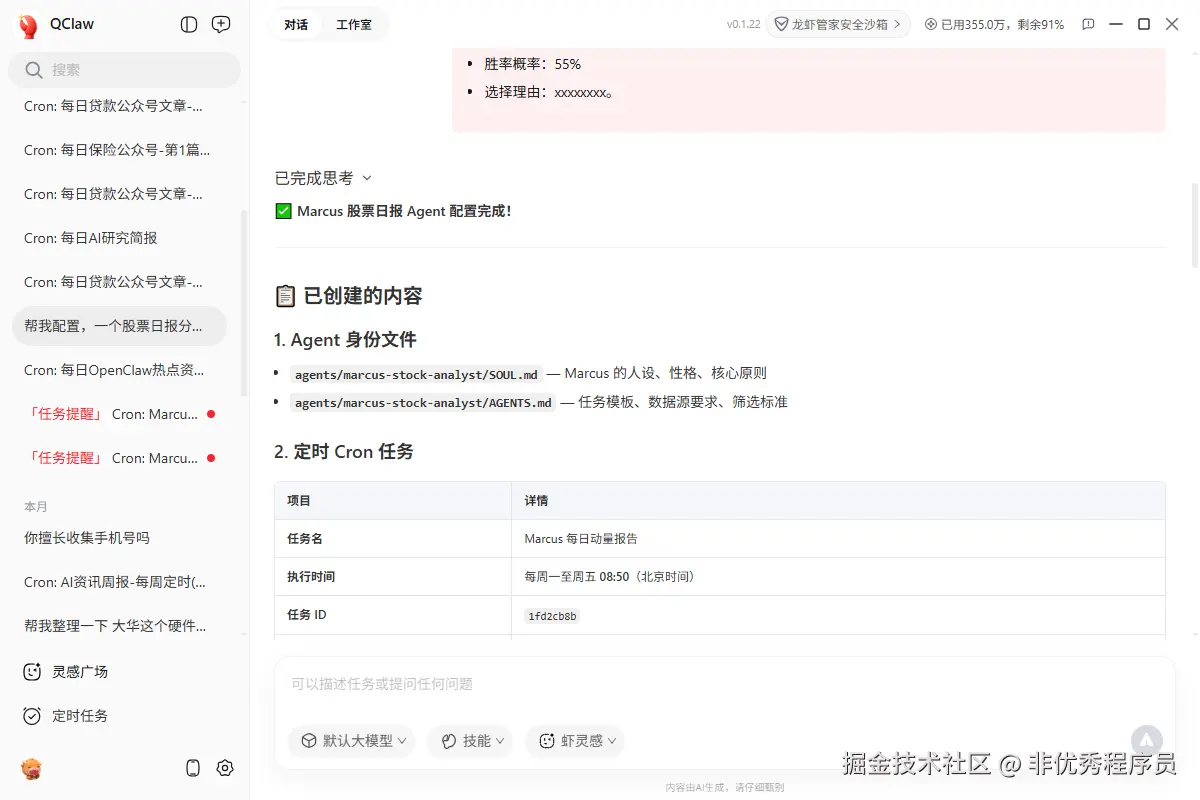Viewport: 1200px width, 800px height.
Task: Click the 定时任务 clock icon
Action: [32, 716]
